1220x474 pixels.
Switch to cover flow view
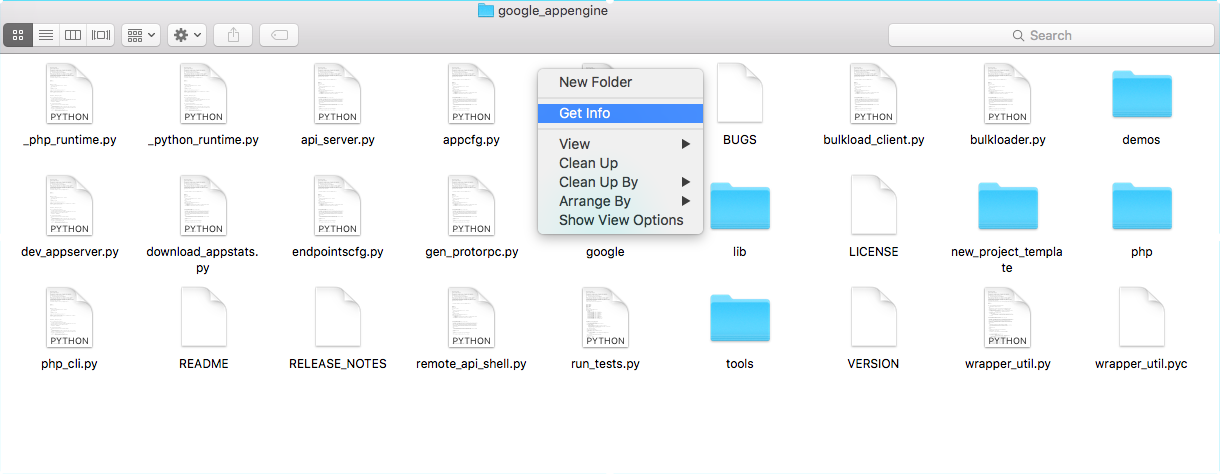[x=101, y=35]
